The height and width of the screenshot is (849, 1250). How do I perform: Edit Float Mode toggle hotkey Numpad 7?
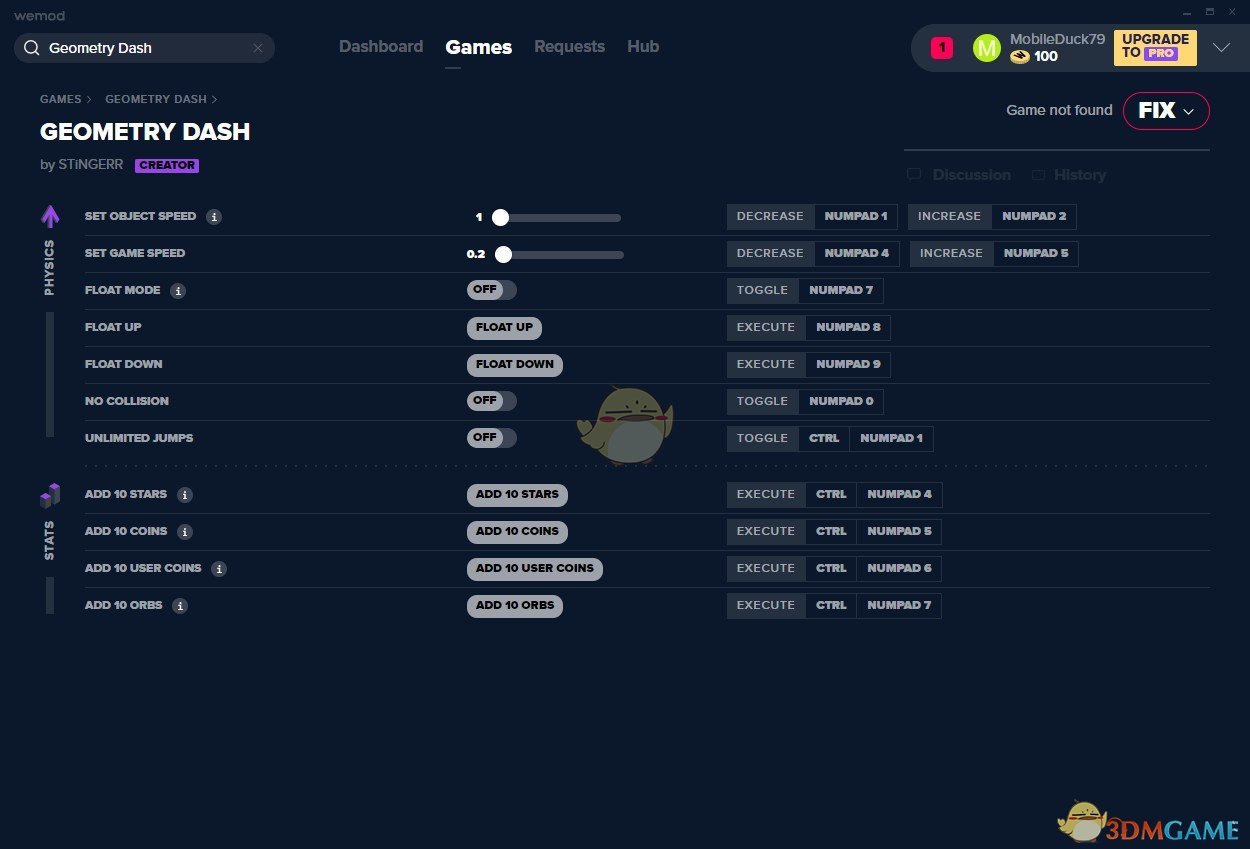[805, 291]
